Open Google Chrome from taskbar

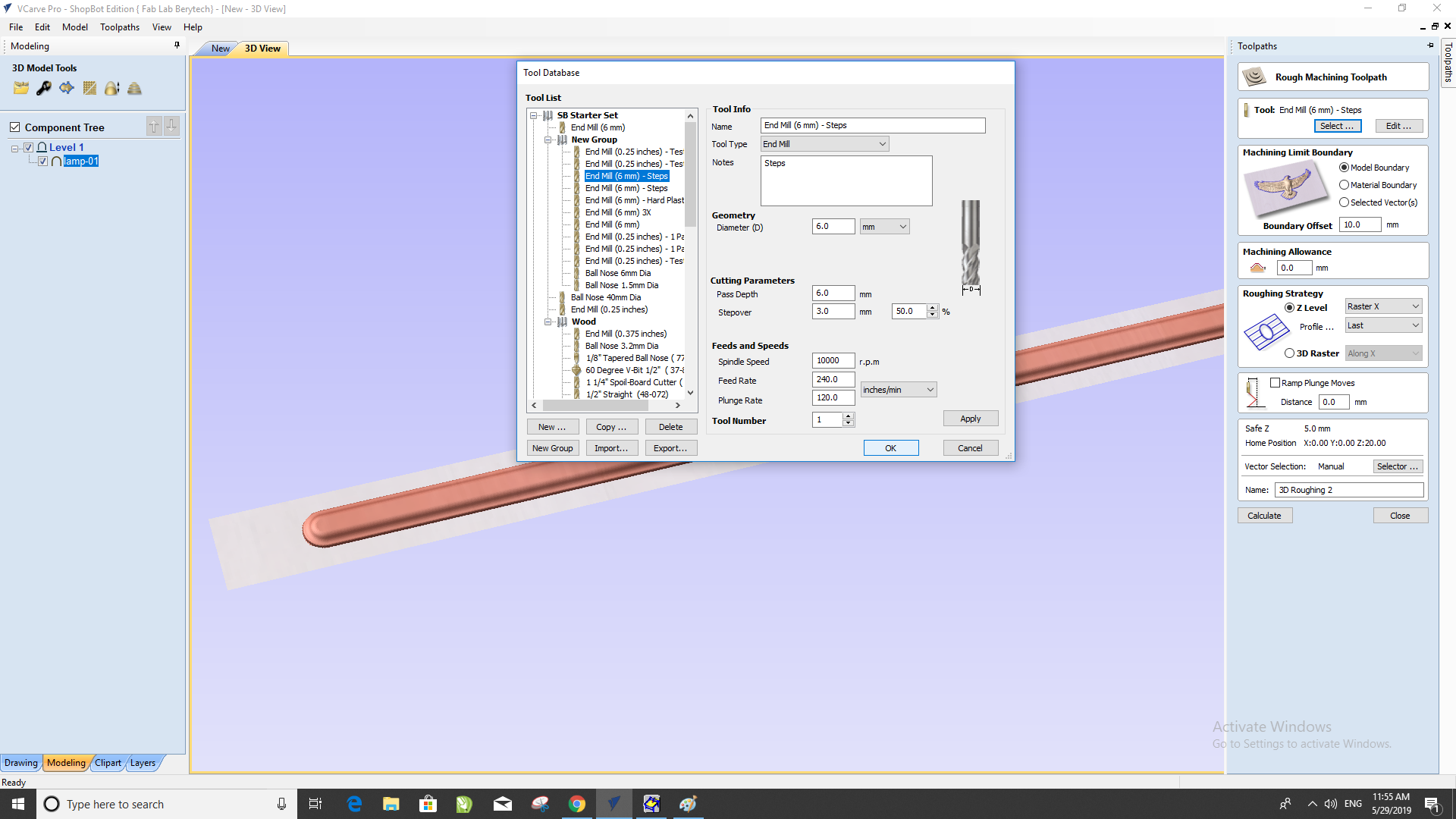point(577,804)
